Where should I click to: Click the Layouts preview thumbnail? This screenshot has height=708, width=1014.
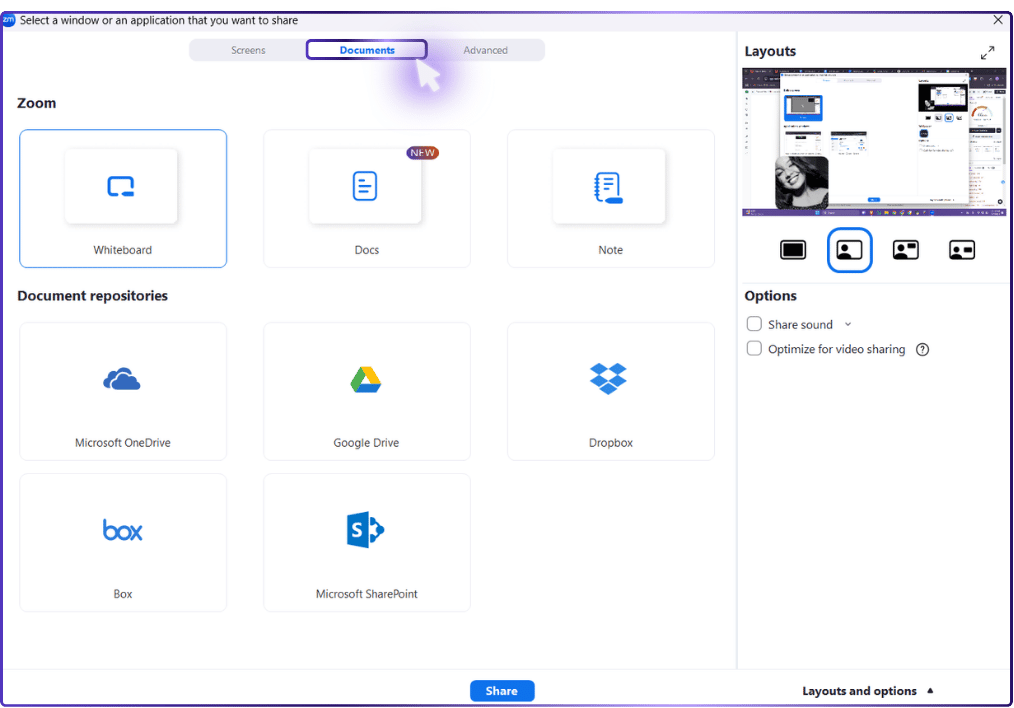874,142
